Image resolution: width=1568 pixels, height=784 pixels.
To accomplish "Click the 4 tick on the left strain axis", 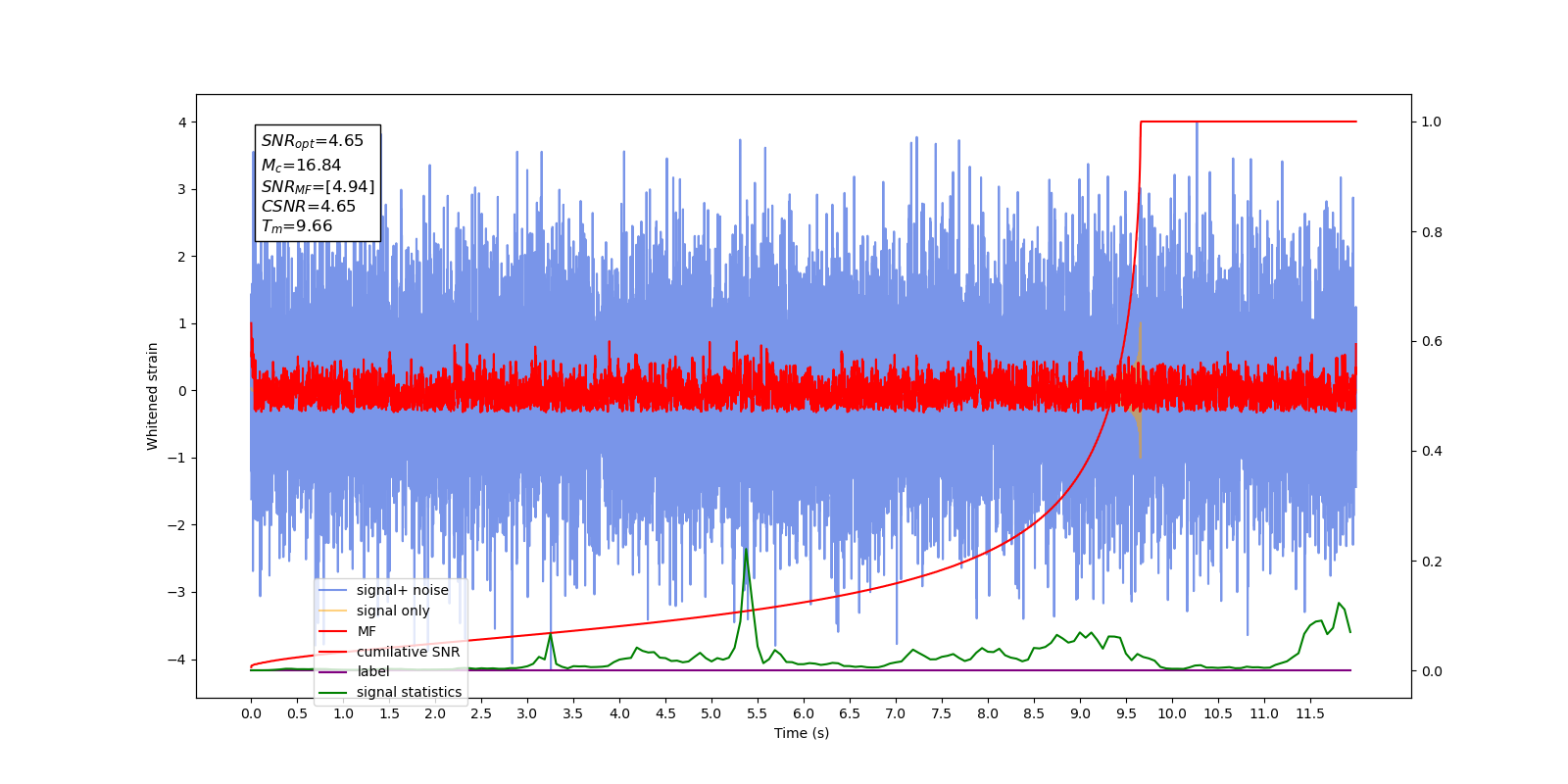I will click(182, 122).
